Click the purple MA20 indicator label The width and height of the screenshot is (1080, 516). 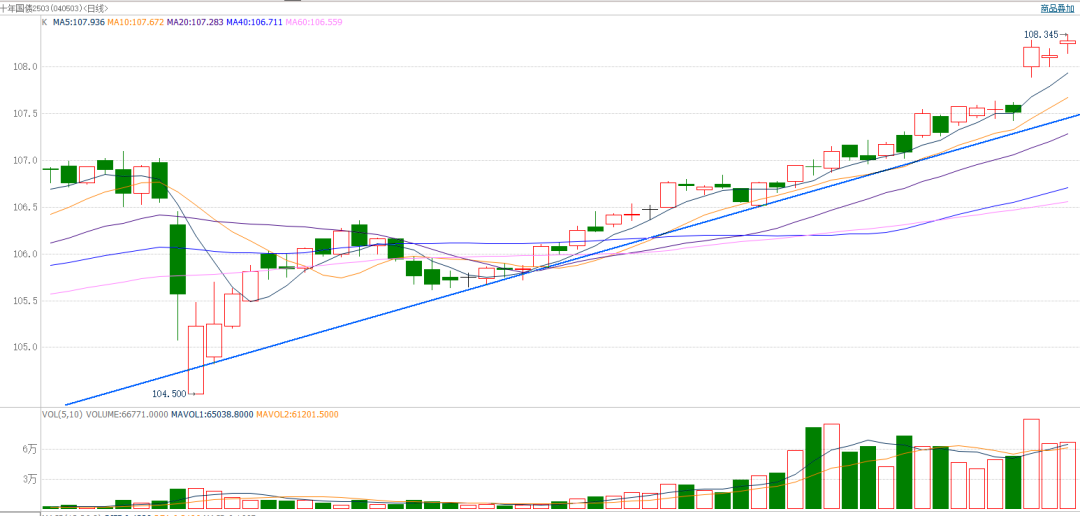point(196,21)
